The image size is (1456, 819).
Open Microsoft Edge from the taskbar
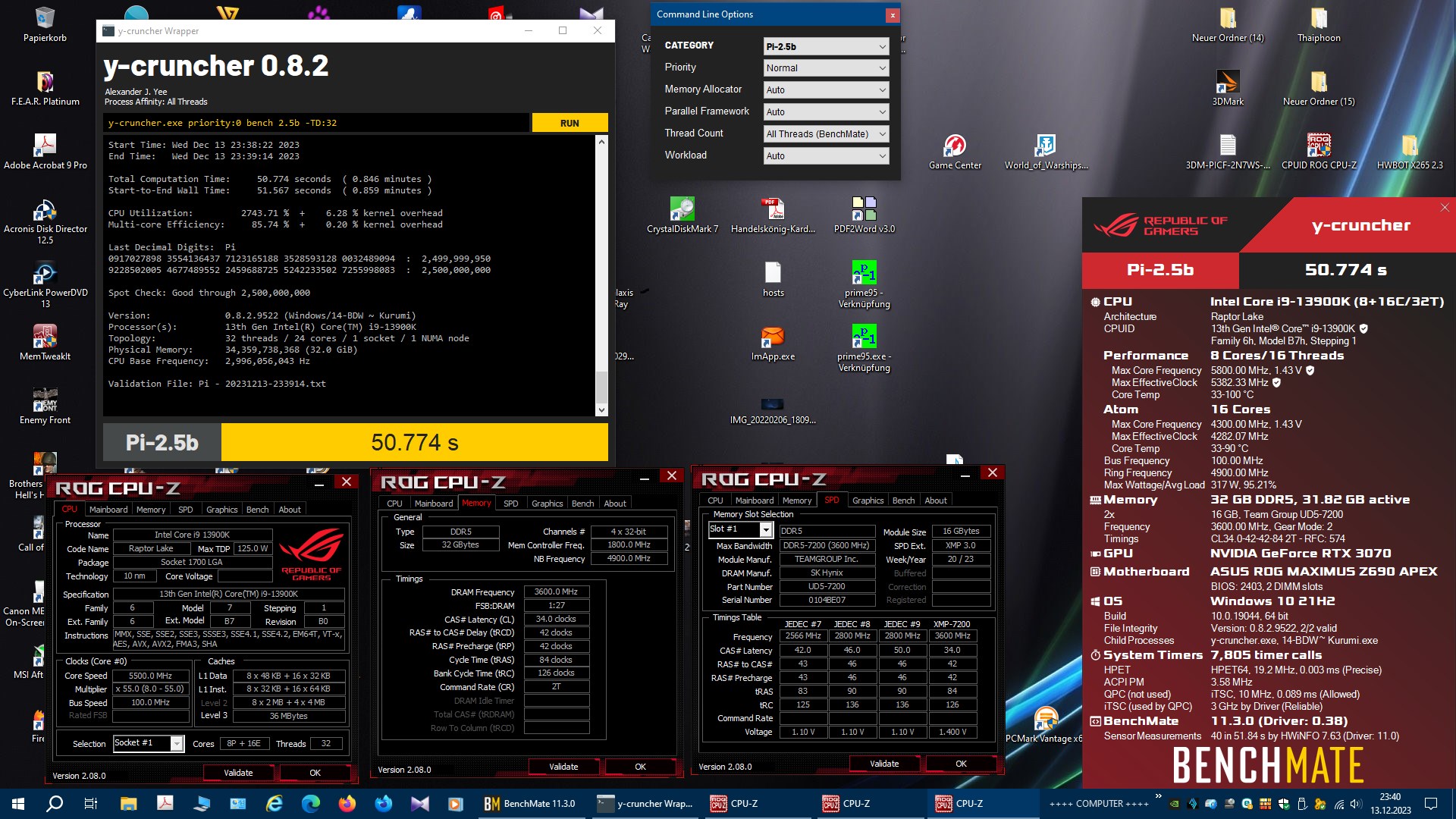click(x=311, y=804)
